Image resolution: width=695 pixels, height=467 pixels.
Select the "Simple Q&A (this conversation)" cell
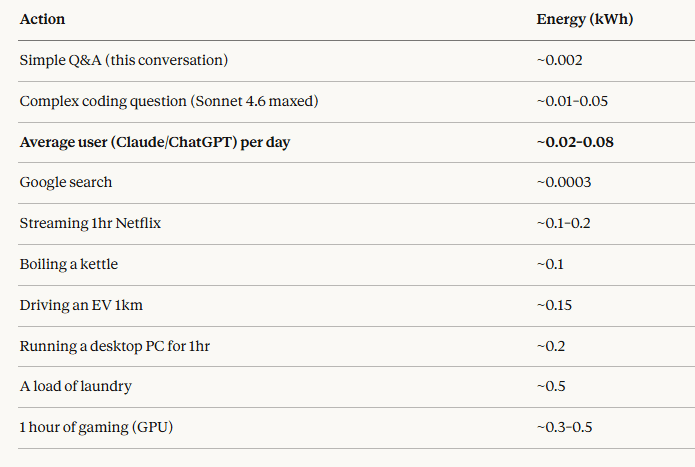(x=124, y=60)
